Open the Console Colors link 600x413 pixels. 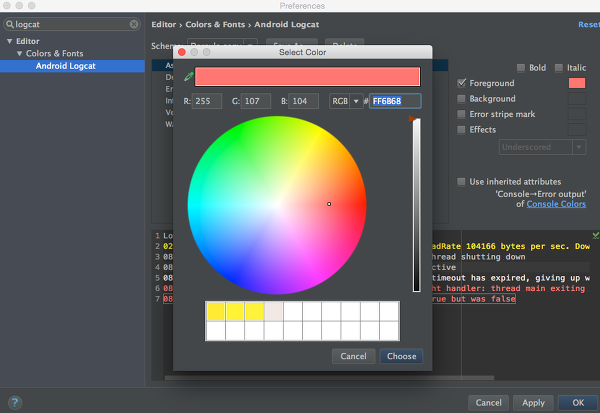pos(556,204)
